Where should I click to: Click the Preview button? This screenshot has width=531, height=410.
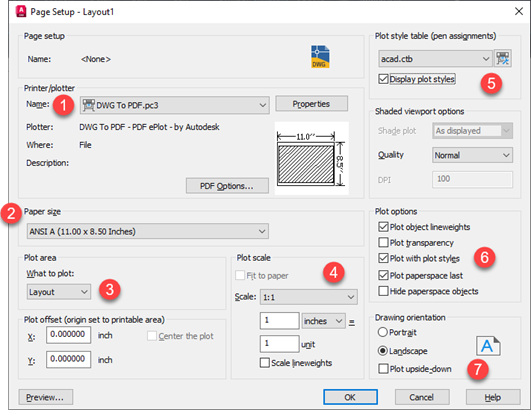(x=46, y=397)
